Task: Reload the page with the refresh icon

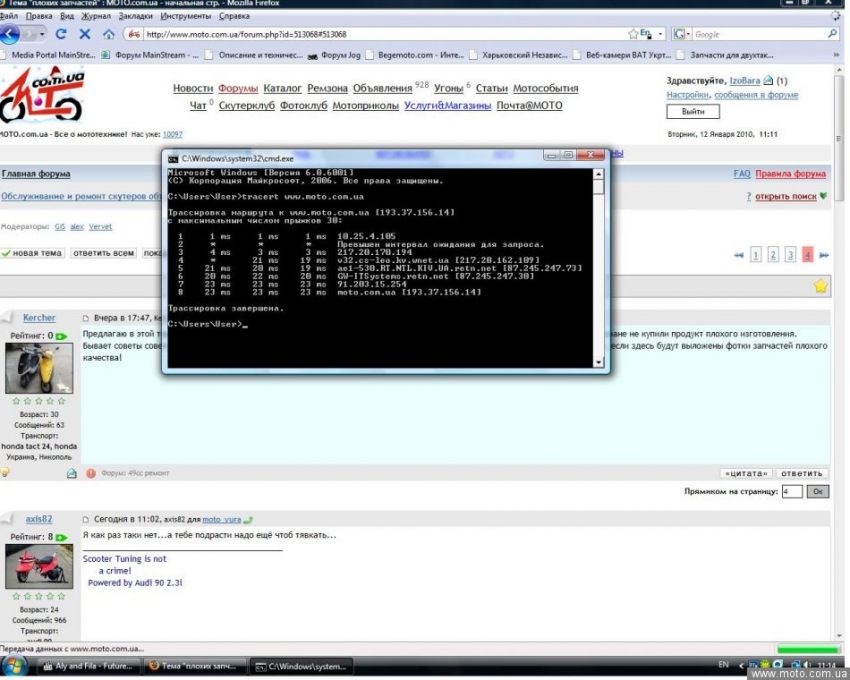Action: coord(61,34)
